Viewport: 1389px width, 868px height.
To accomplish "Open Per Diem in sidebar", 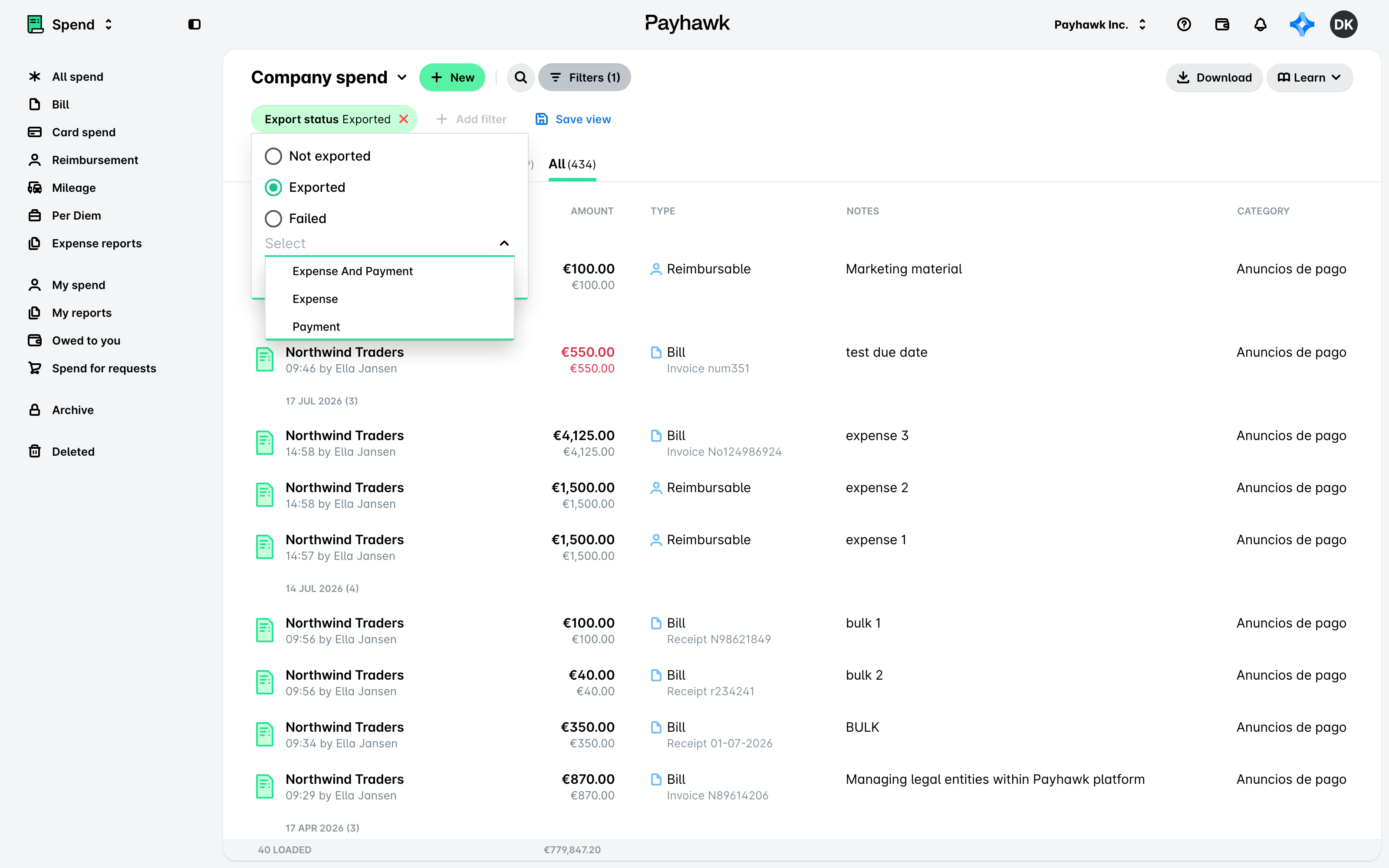I will 76,215.
